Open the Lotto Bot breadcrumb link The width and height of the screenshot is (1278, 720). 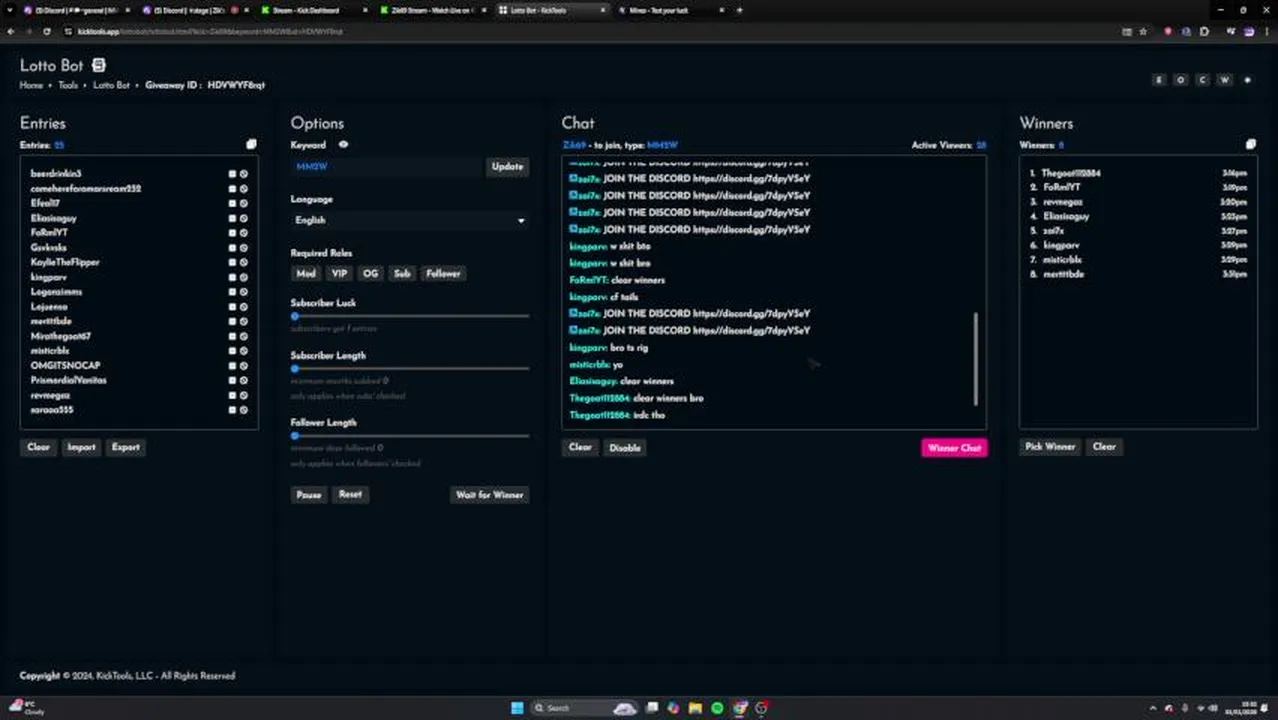point(111,85)
